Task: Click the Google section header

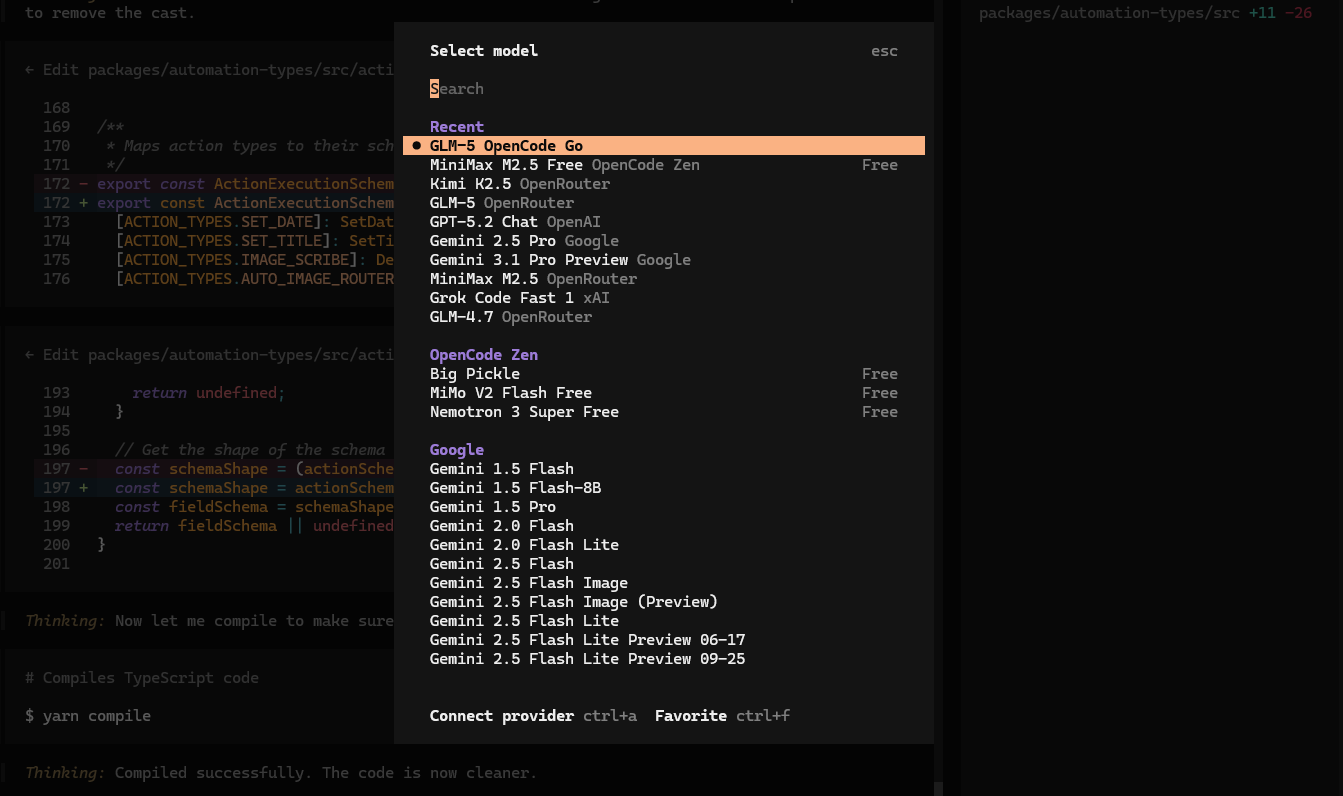Action: coord(457,450)
